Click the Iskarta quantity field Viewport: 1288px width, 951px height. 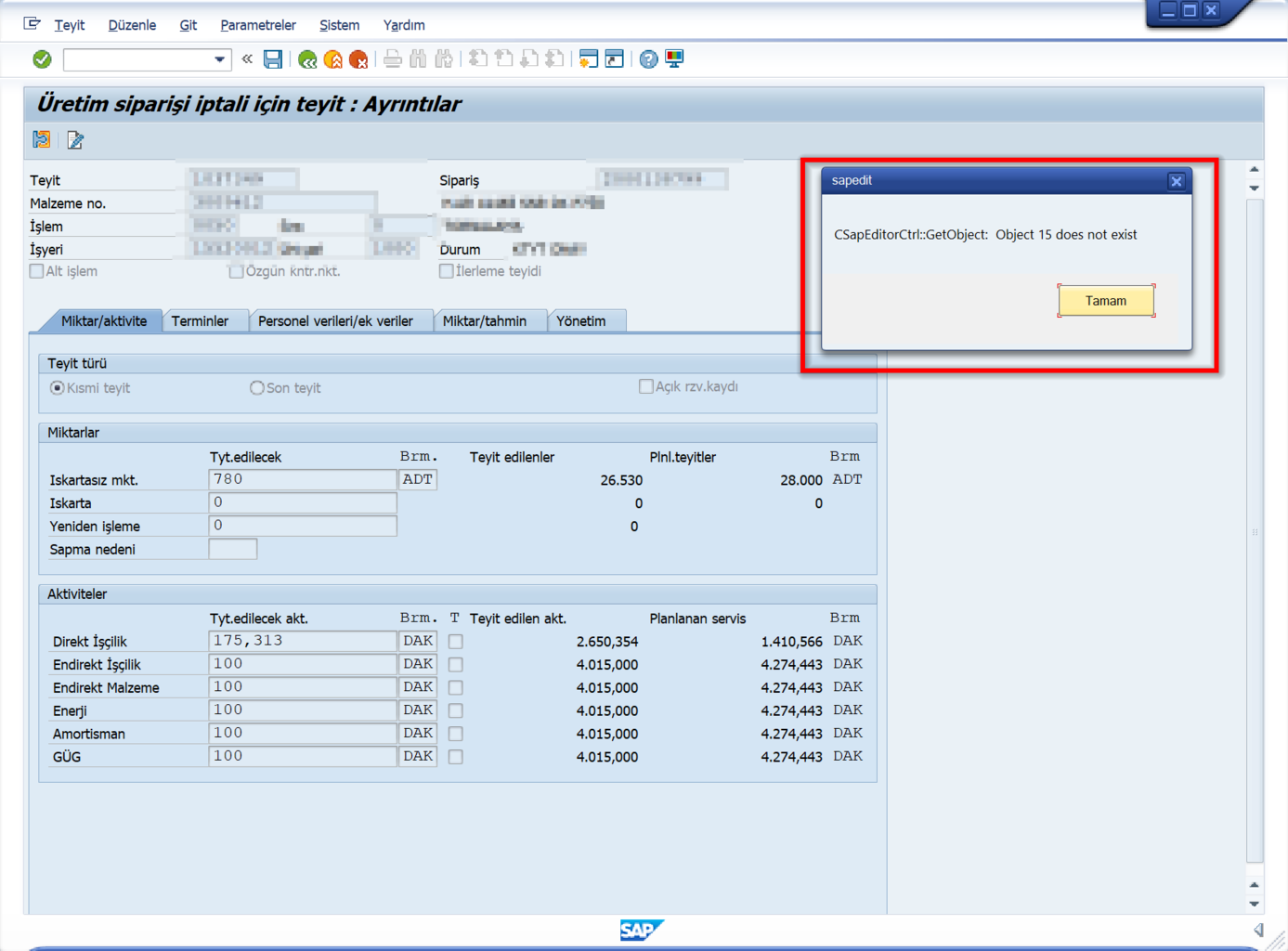(x=303, y=502)
